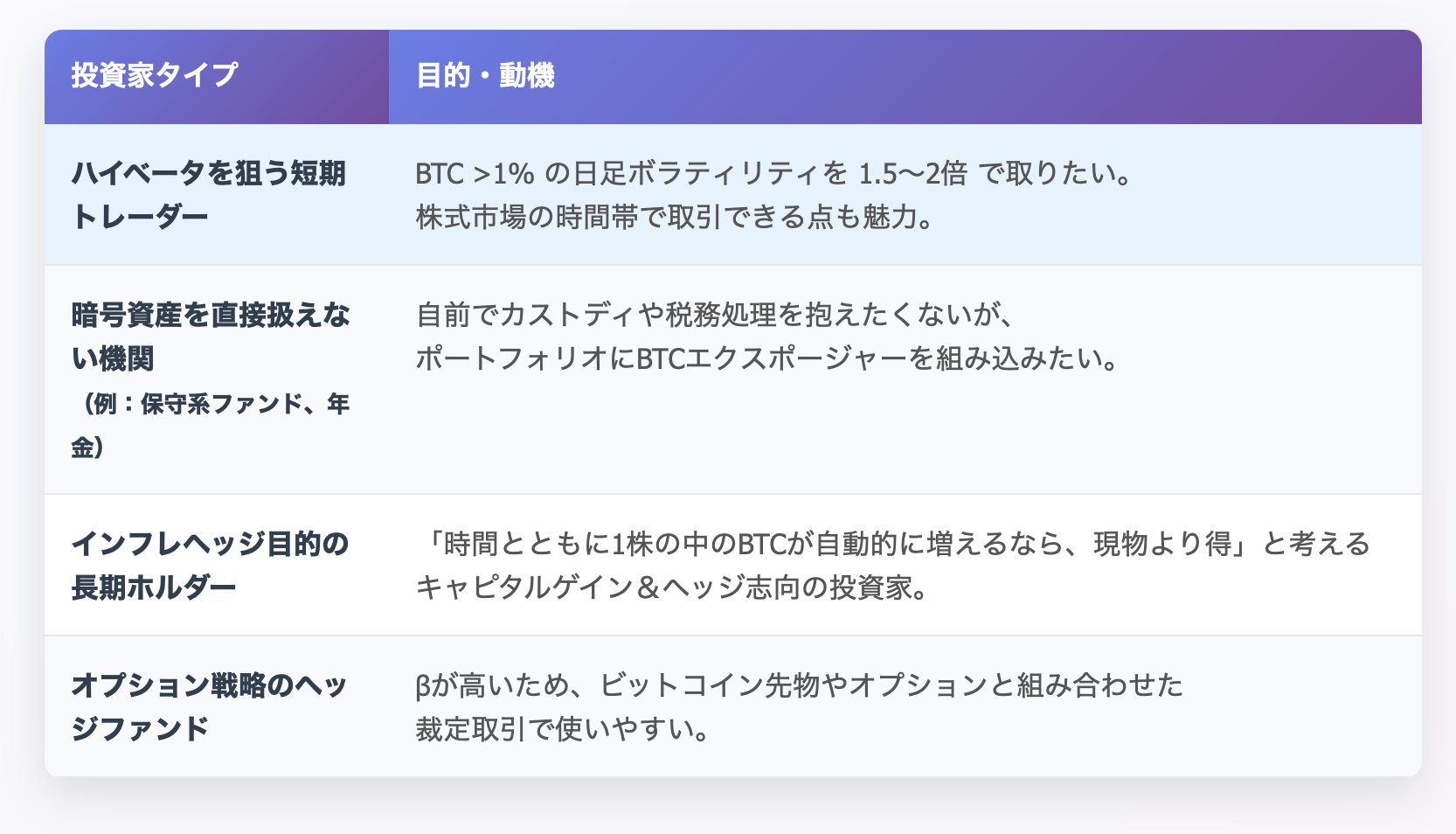Select the 暗号資産を直接扱えない機関 row label
This screenshot has width=1456, height=834.
[x=211, y=337]
